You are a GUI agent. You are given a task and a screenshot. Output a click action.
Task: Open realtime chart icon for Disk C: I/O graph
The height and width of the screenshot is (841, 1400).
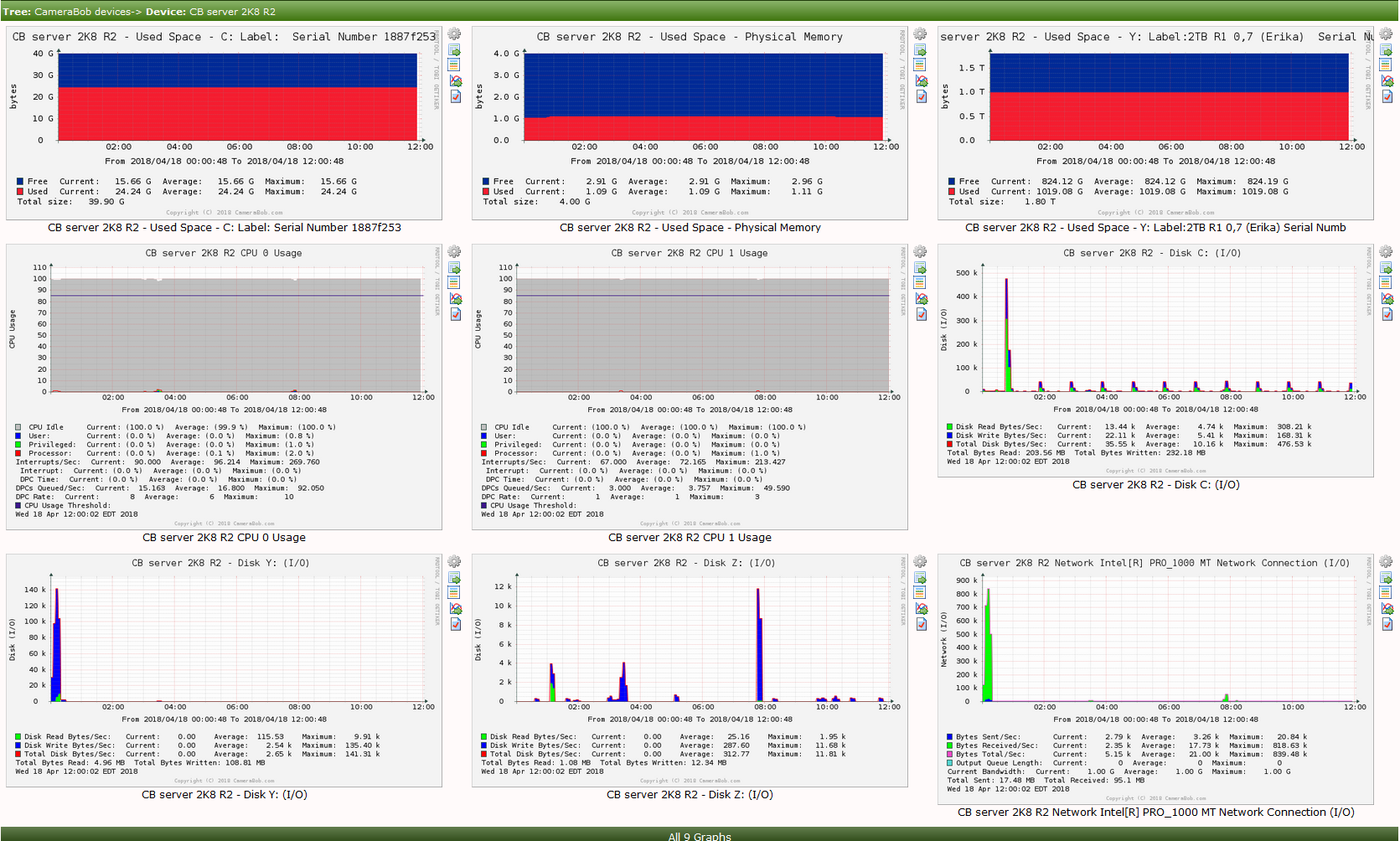coord(1387,299)
